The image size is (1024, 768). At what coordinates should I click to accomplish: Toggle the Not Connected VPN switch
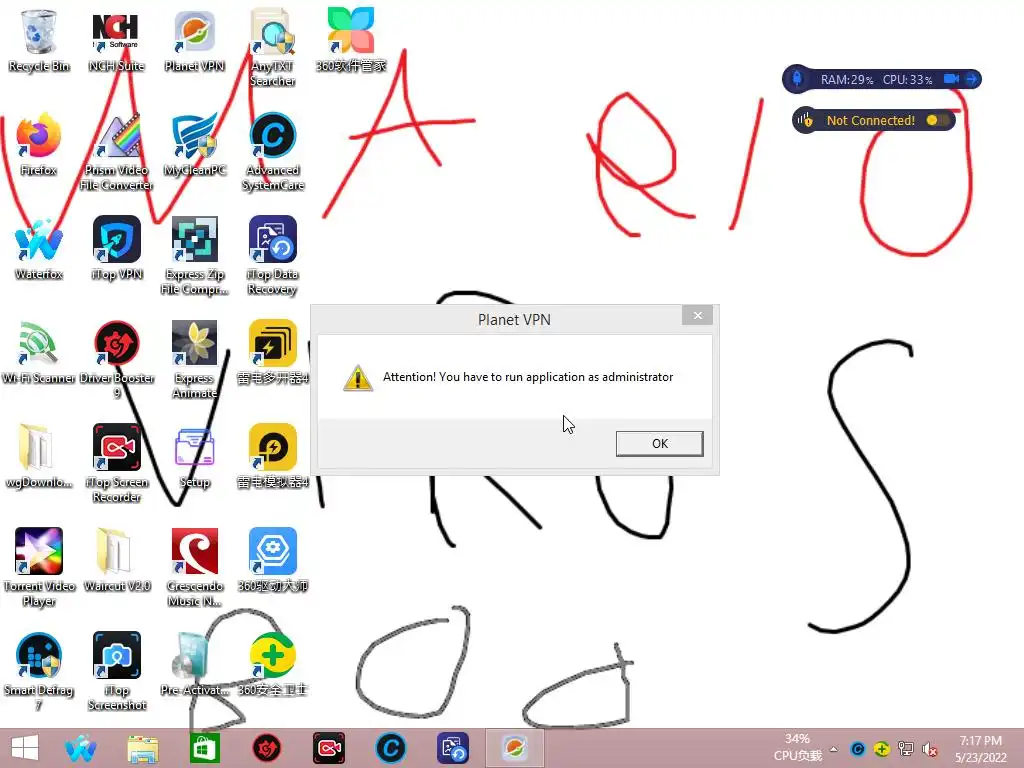point(936,120)
